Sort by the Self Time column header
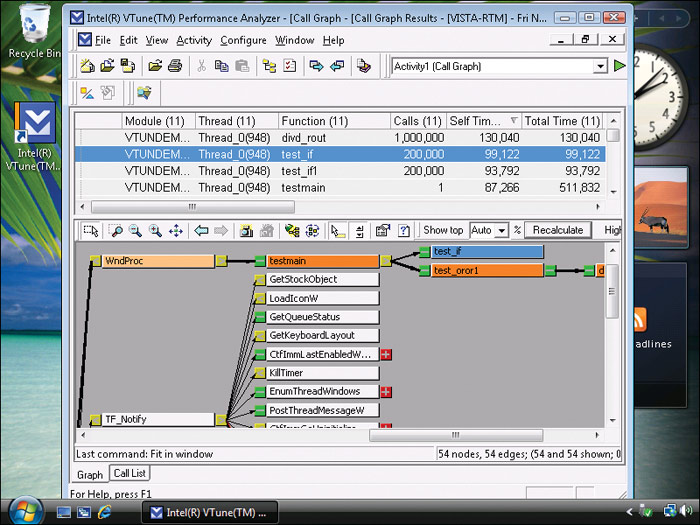The width and height of the screenshot is (700, 525). point(484,121)
